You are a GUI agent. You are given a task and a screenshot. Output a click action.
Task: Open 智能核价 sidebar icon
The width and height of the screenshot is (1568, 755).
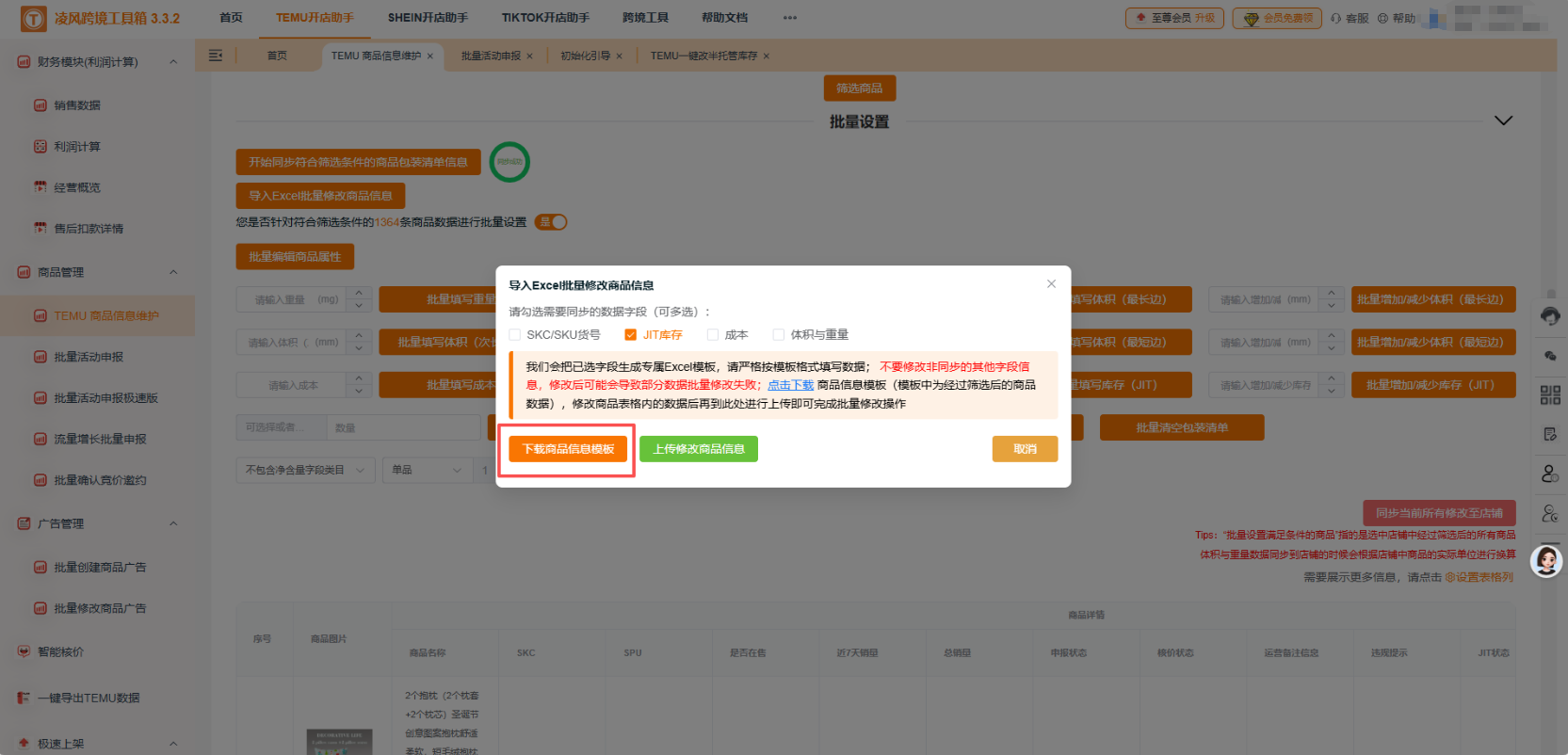[x=24, y=651]
